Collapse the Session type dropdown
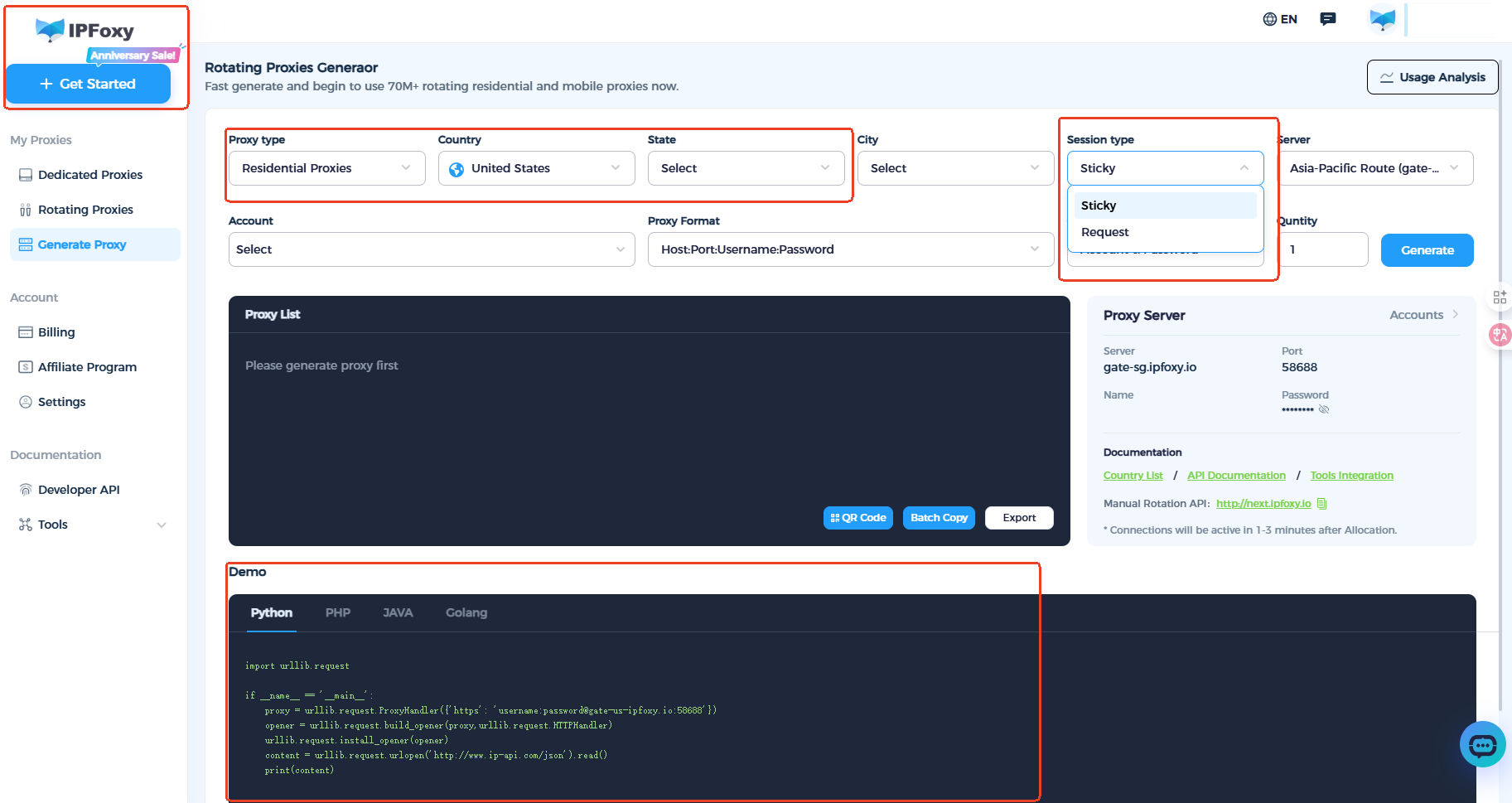 (1166, 168)
